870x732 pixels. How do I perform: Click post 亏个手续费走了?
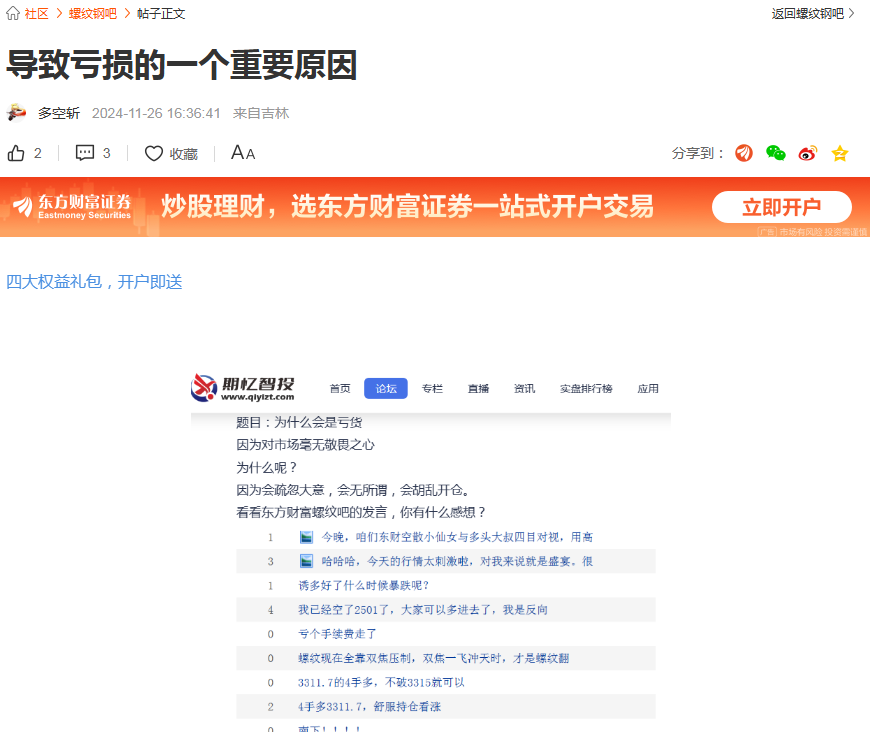(x=337, y=634)
